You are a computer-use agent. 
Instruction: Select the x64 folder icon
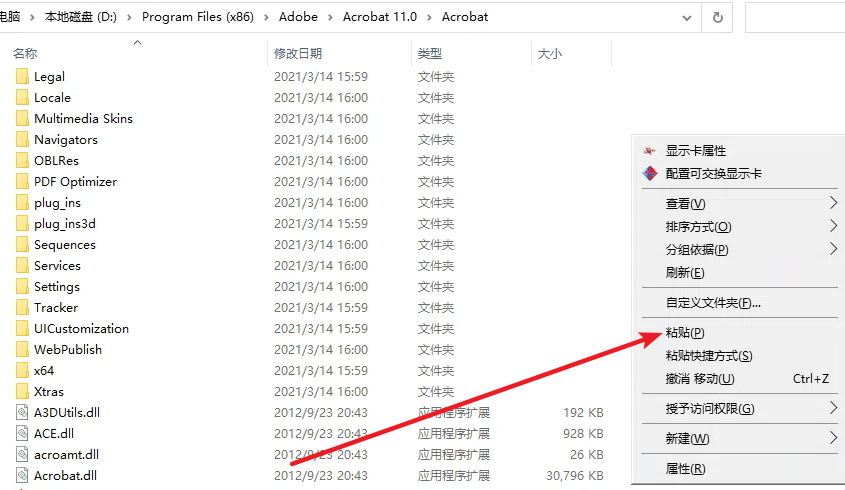(x=22, y=371)
